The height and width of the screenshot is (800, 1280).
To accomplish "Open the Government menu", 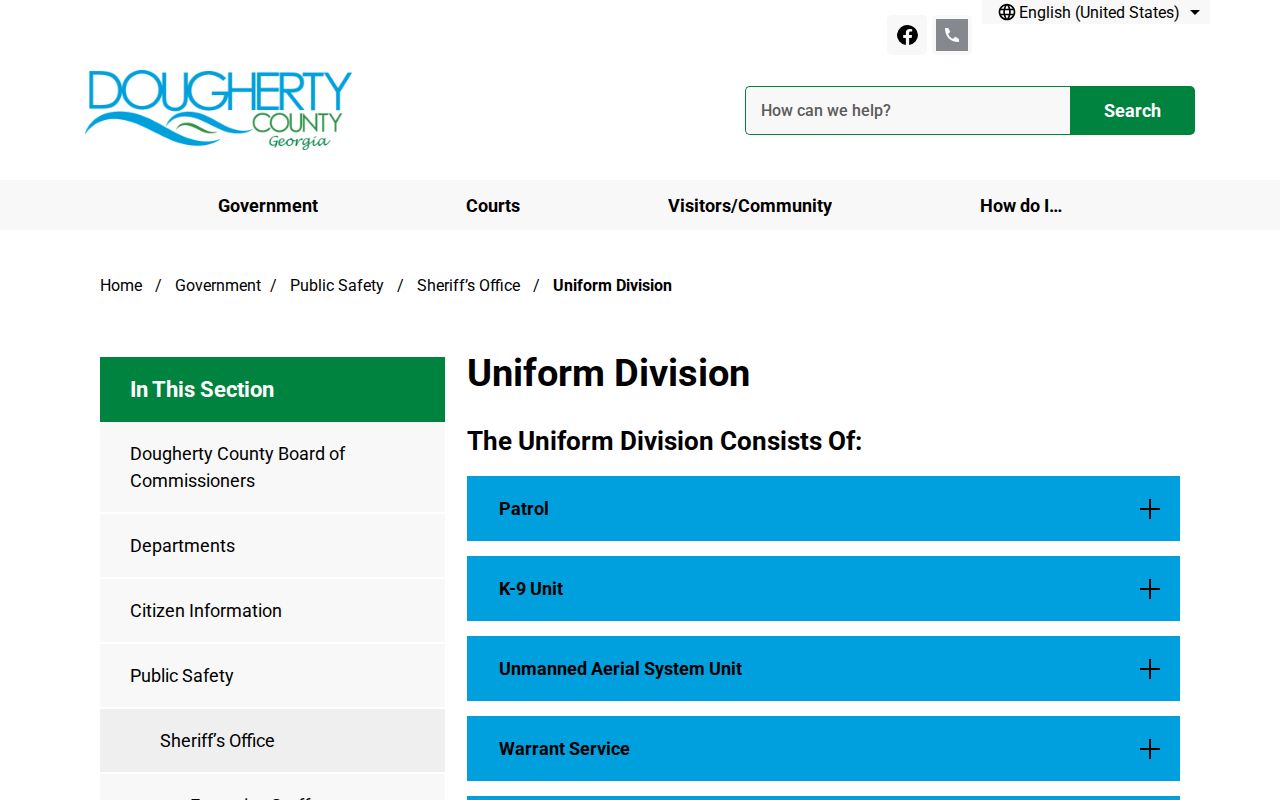I will coord(268,205).
